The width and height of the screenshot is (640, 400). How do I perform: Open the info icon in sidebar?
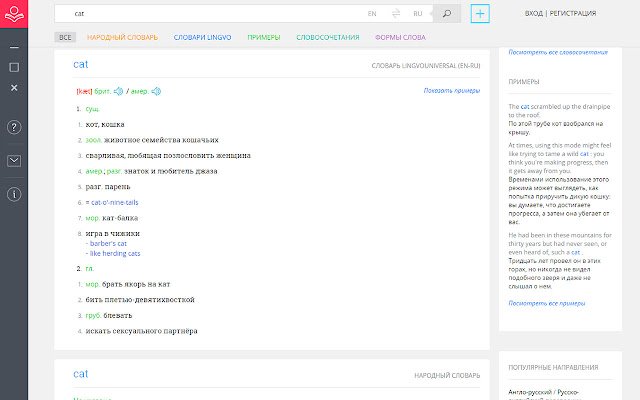pyautogui.click(x=14, y=195)
